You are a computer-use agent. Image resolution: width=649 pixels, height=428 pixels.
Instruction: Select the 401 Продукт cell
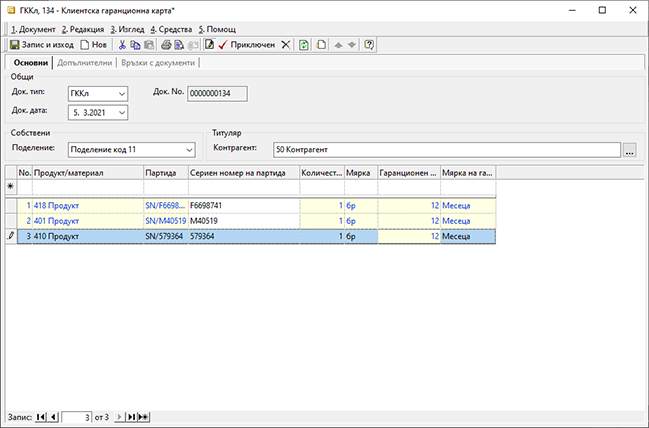(x=88, y=221)
